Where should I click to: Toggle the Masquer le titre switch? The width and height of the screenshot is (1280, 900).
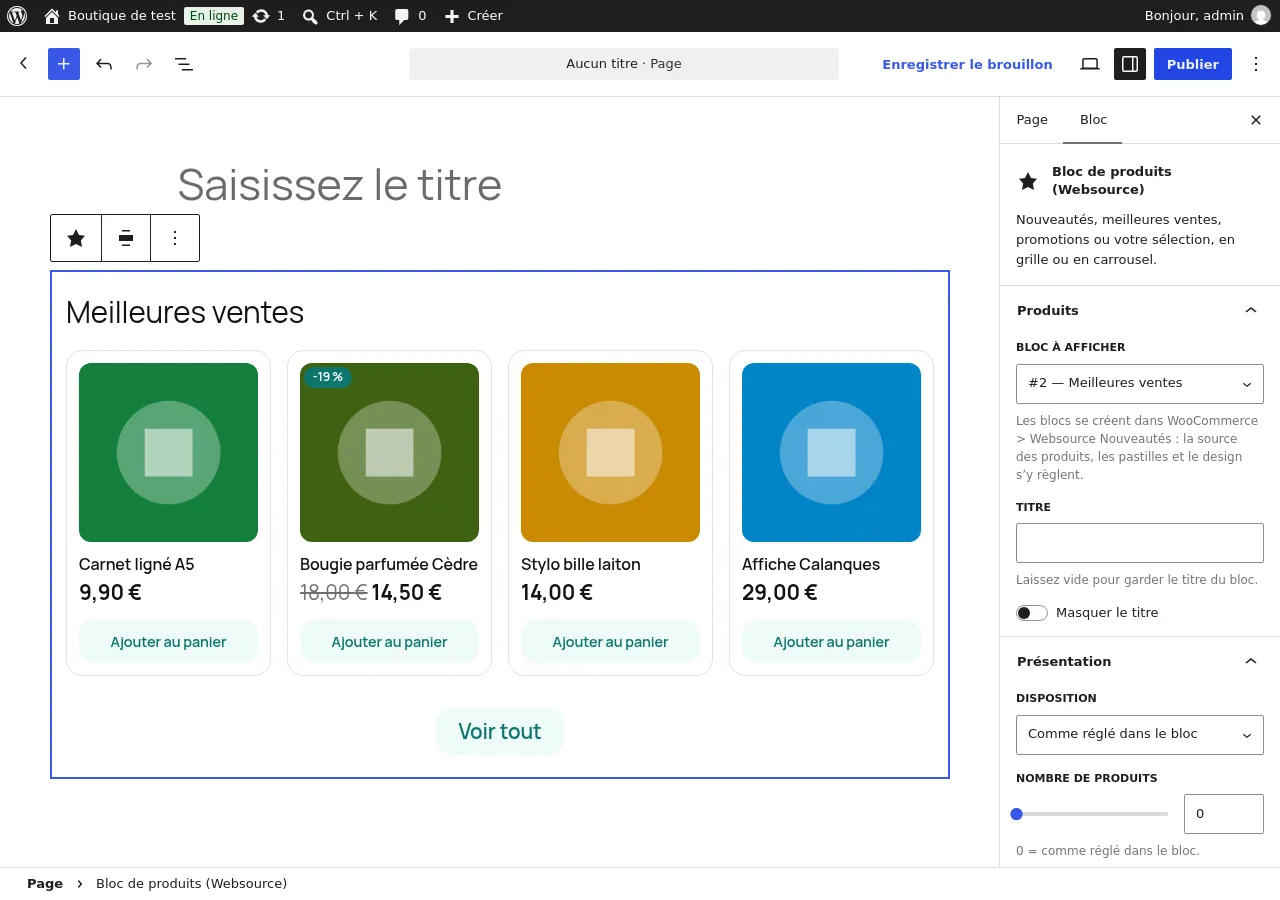pos(1032,613)
